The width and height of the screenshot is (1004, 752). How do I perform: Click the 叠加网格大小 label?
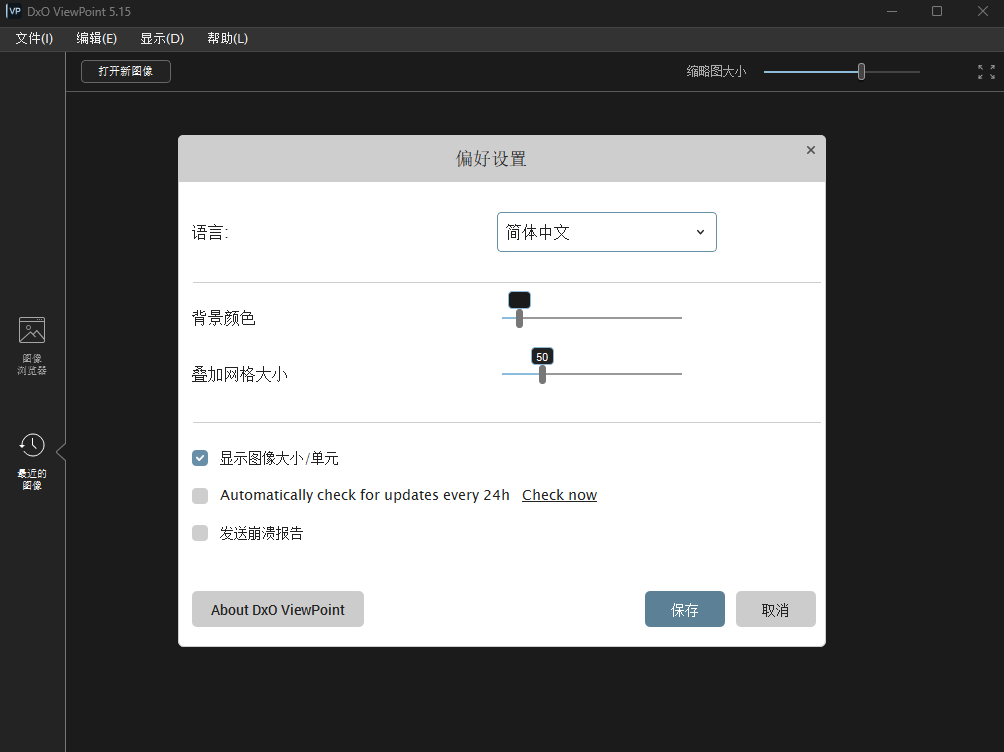(239, 375)
